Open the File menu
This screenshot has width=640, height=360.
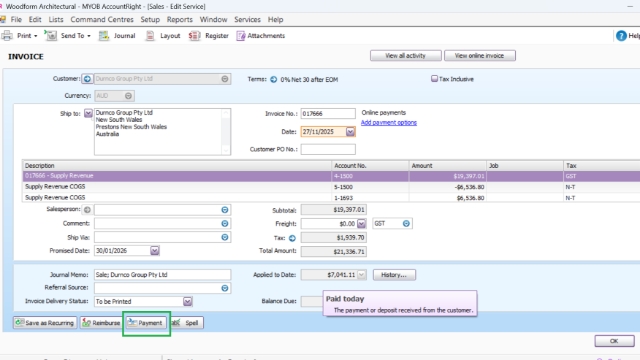click(16, 20)
